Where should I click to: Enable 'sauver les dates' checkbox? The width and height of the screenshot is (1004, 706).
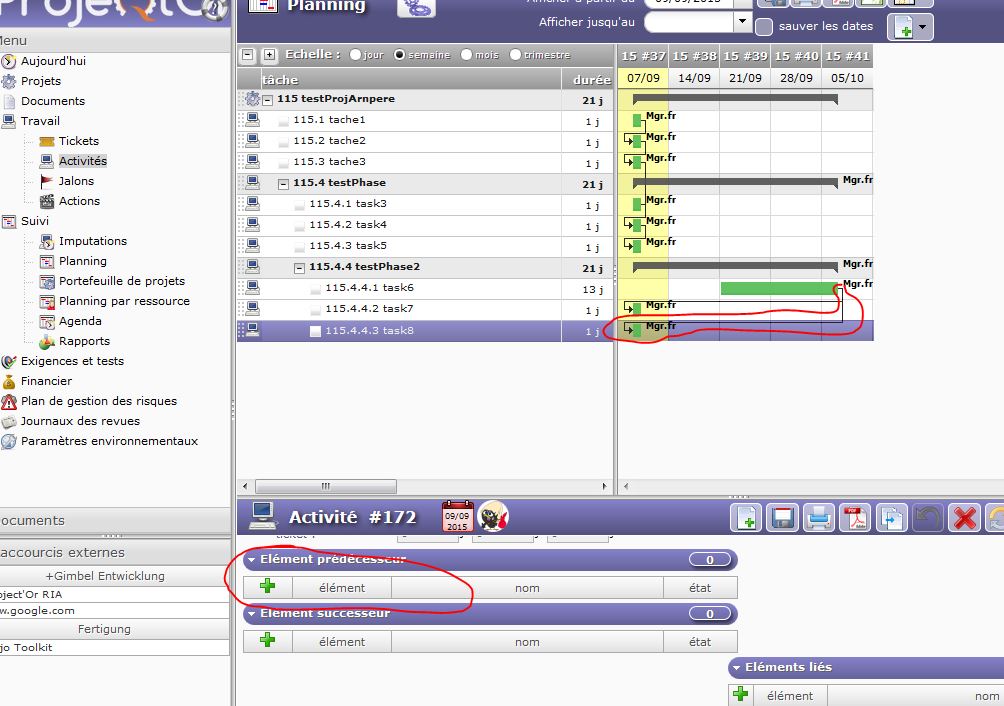(x=764, y=27)
